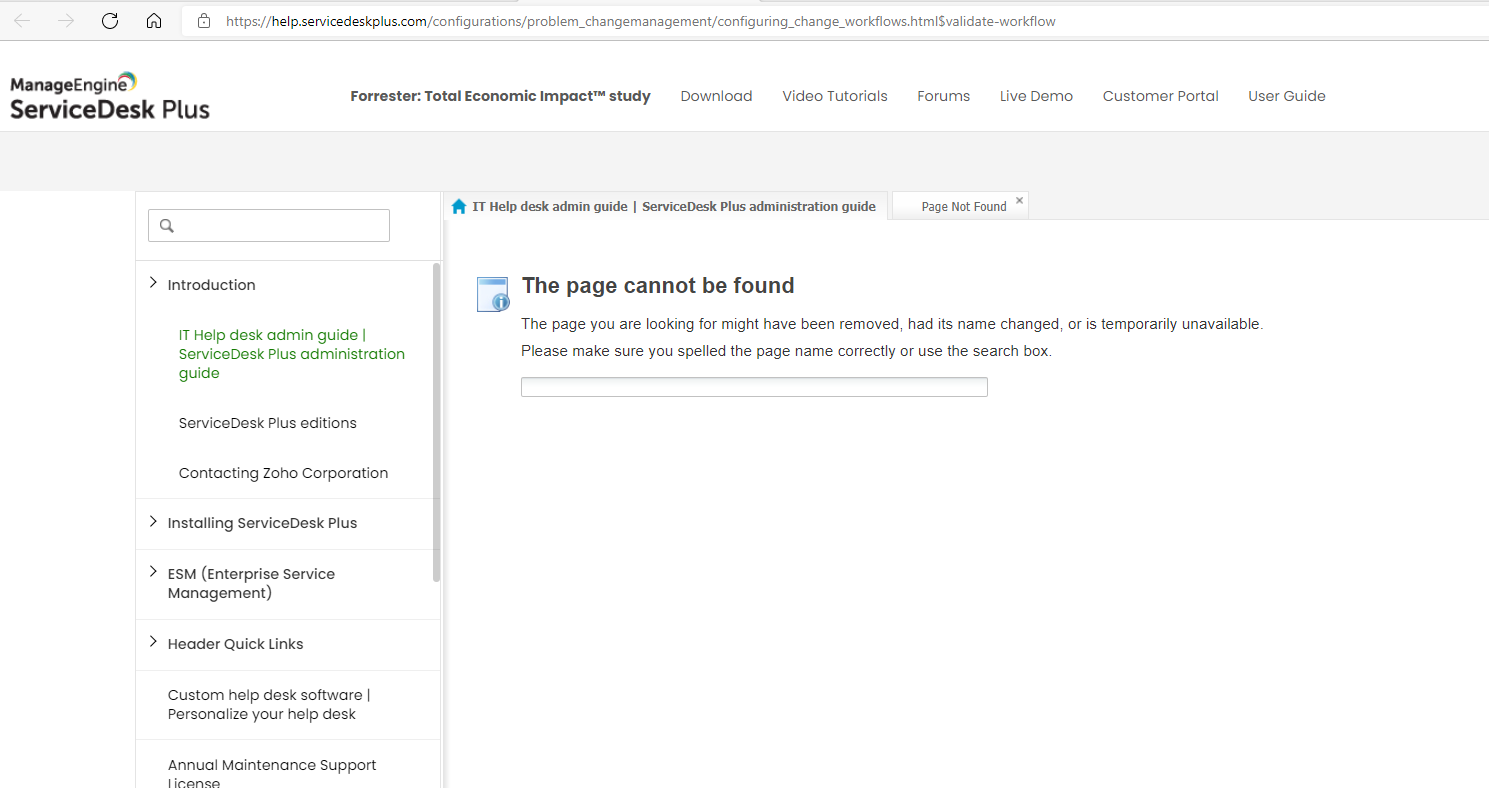1489x788 pixels.
Task: Click the magnifier icon in sidebar search
Action: click(167, 226)
